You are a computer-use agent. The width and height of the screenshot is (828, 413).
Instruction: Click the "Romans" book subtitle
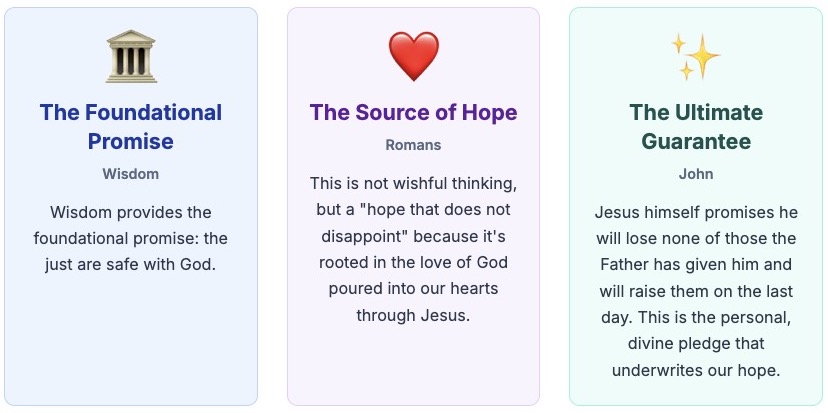coord(413,145)
